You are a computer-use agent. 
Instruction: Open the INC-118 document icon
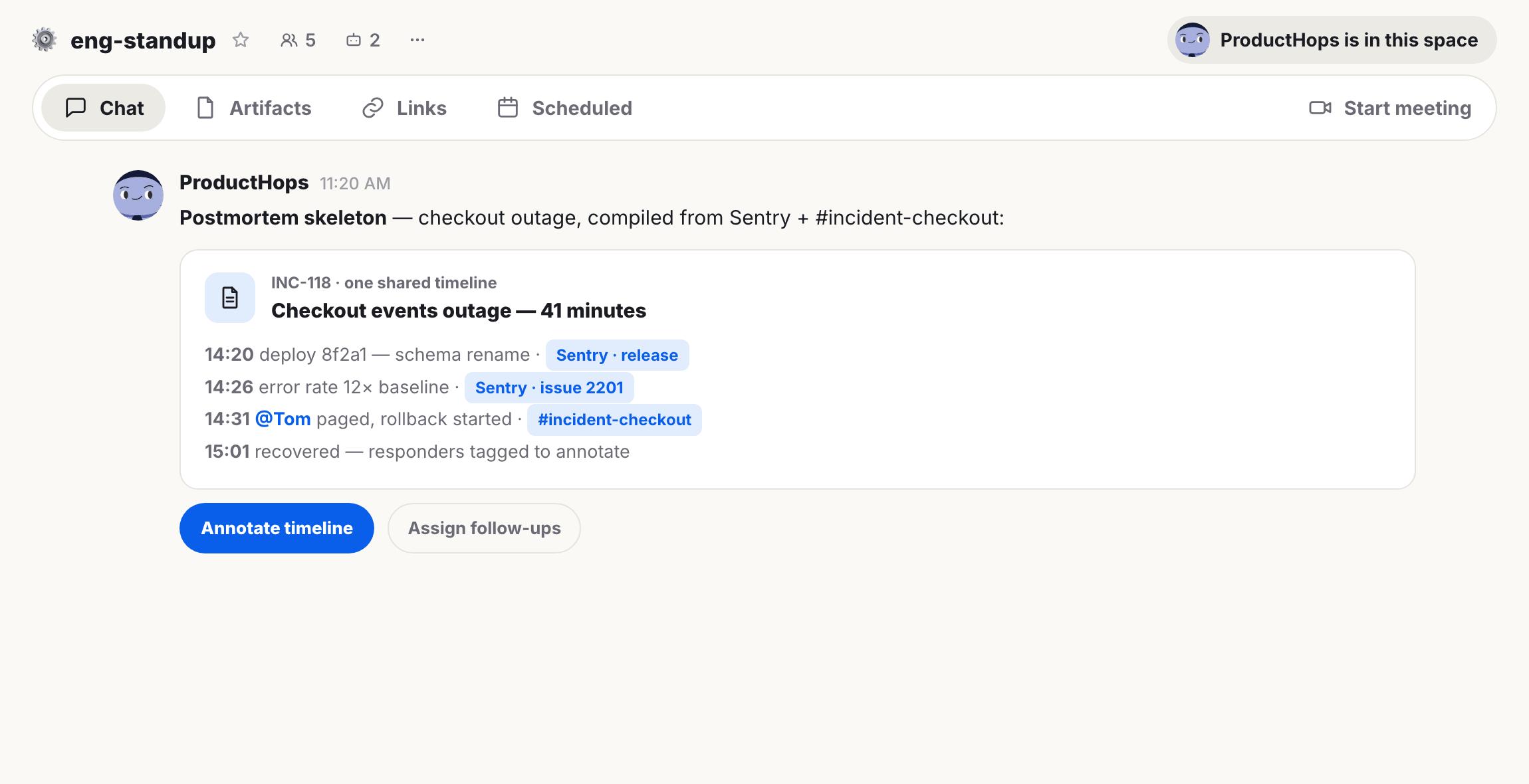pos(230,298)
